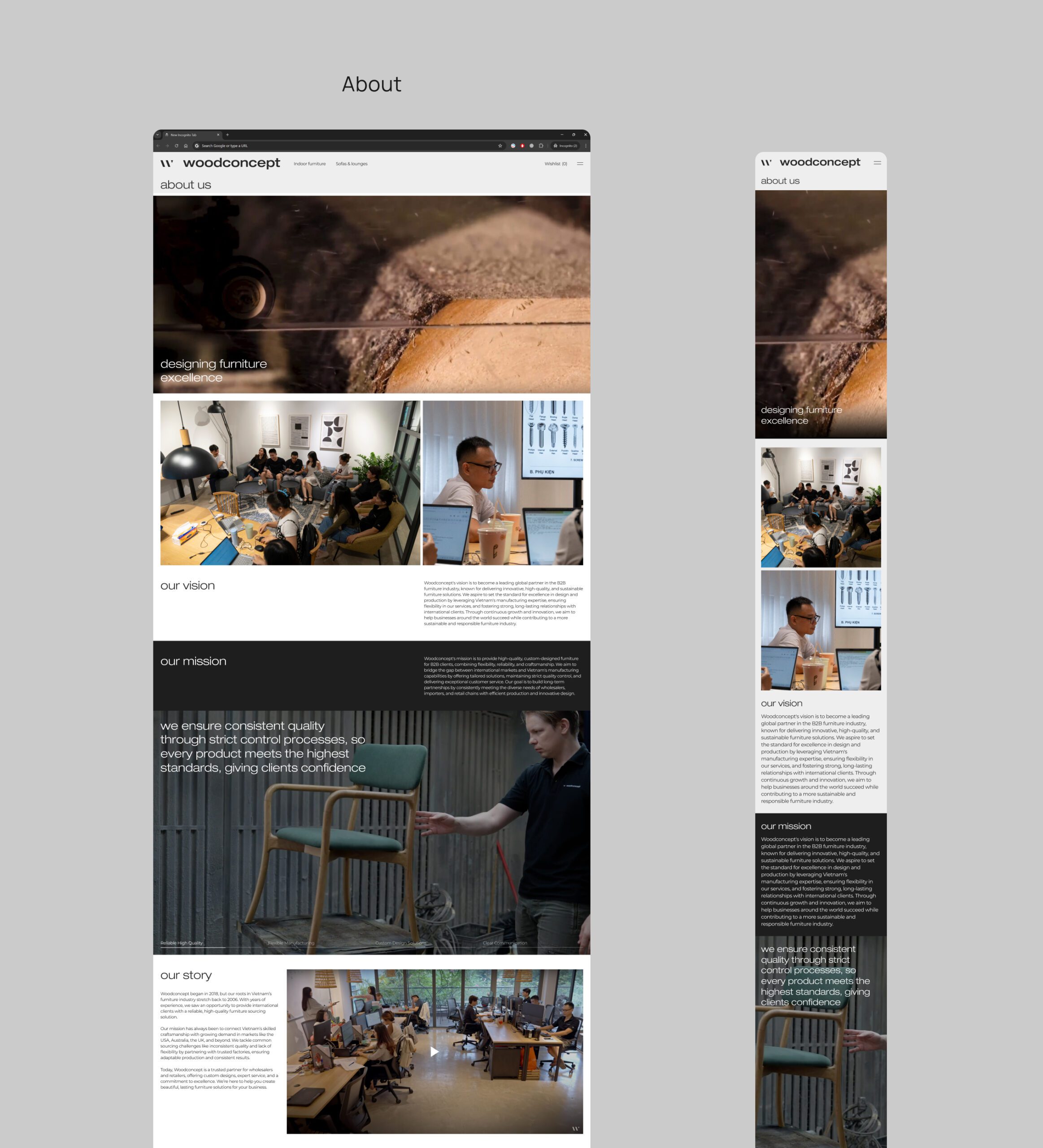Open the Wishlist (0) link
Viewport: 1043px width, 1148px height.
[x=556, y=164]
